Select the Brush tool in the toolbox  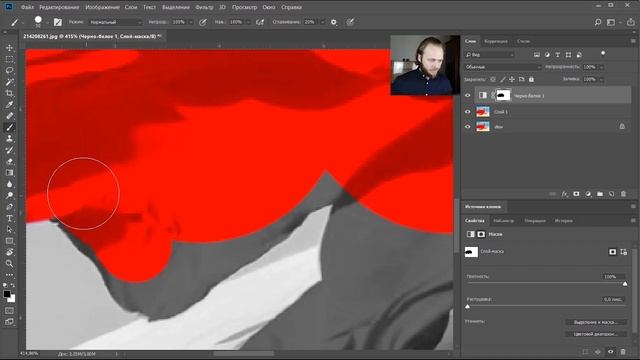pos(9,127)
